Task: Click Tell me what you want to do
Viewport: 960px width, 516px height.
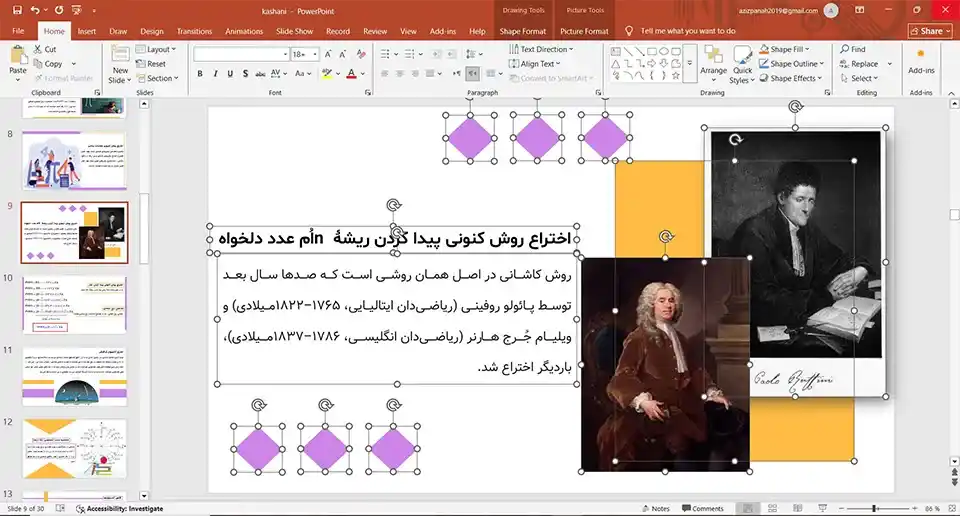Action: point(688,31)
